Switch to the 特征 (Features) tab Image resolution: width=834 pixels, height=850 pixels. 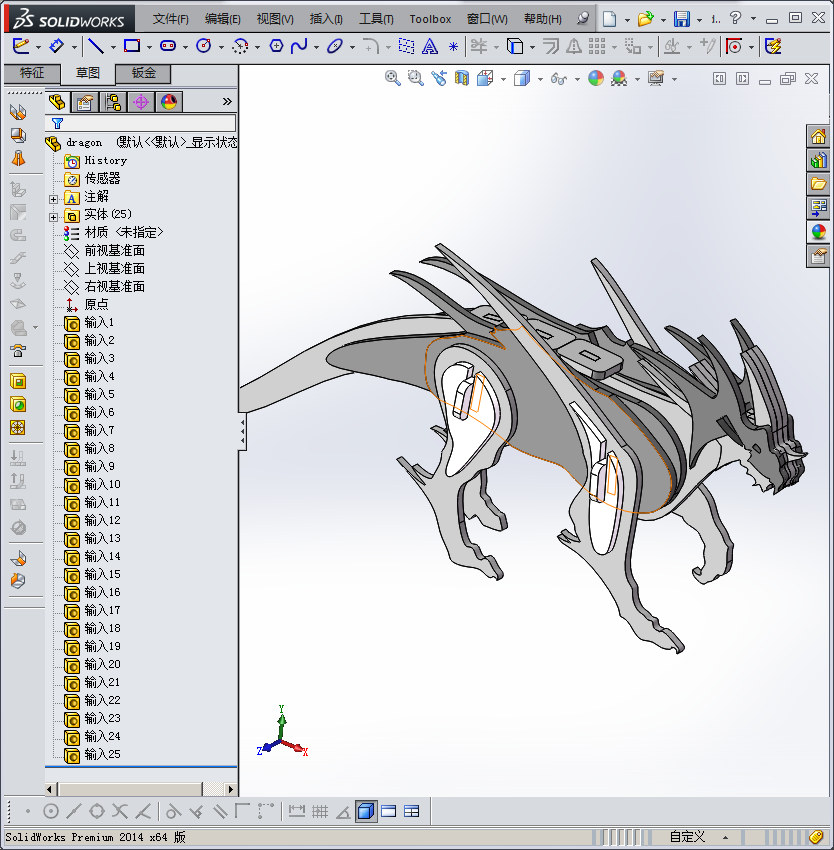coord(32,73)
